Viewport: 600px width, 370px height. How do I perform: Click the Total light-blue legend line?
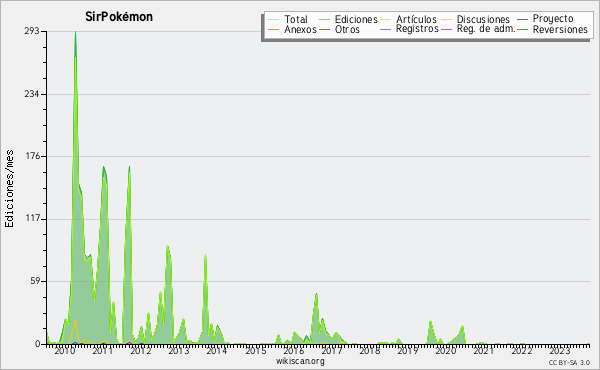pyautogui.click(x=274, y=19)
